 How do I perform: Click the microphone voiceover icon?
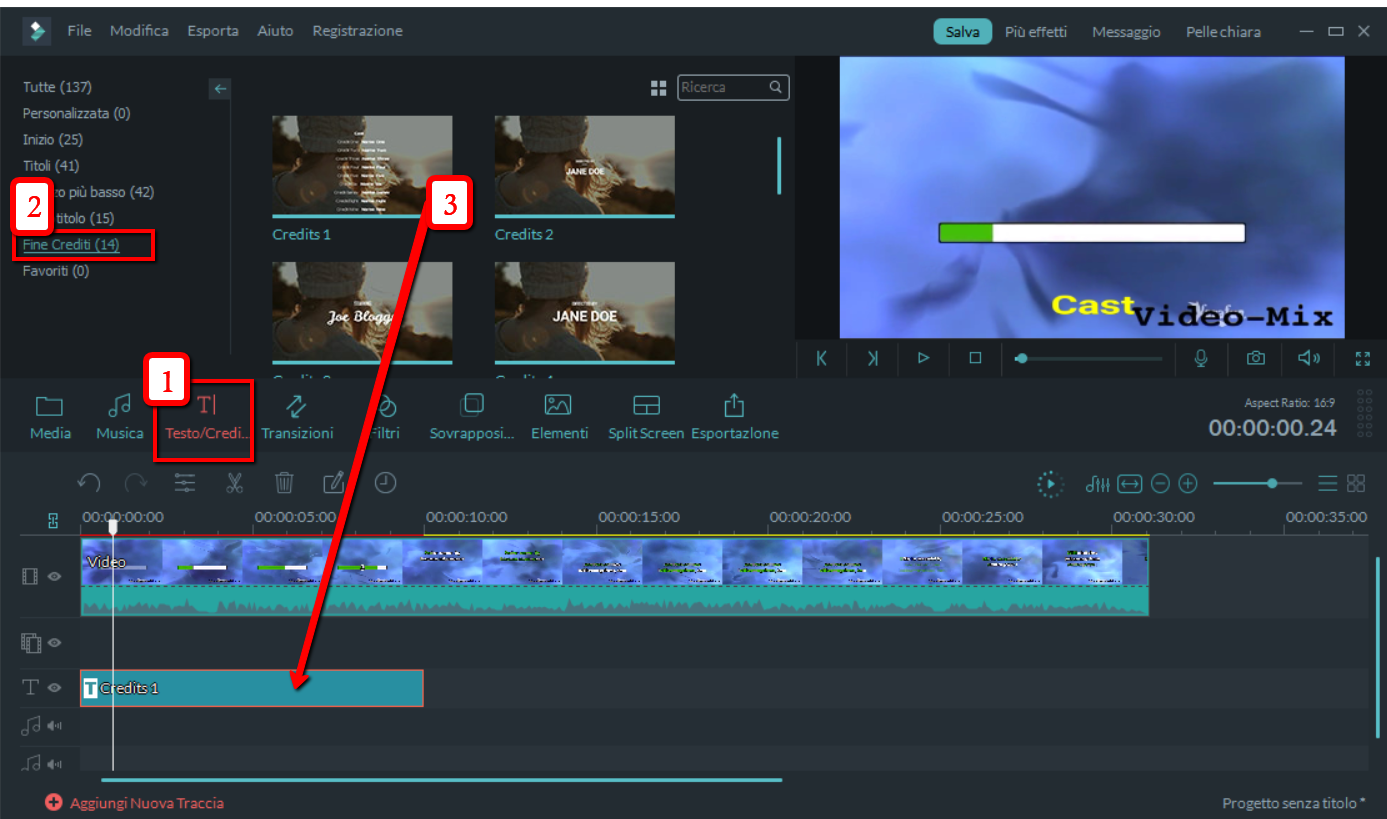[1201, 358]
